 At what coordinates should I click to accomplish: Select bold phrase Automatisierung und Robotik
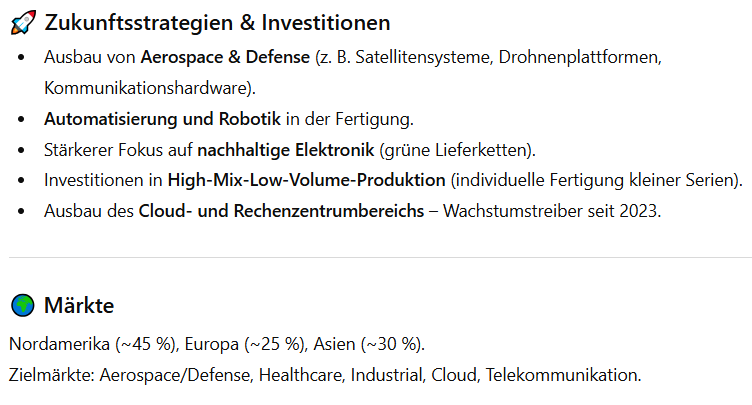(x=162, y=119)
